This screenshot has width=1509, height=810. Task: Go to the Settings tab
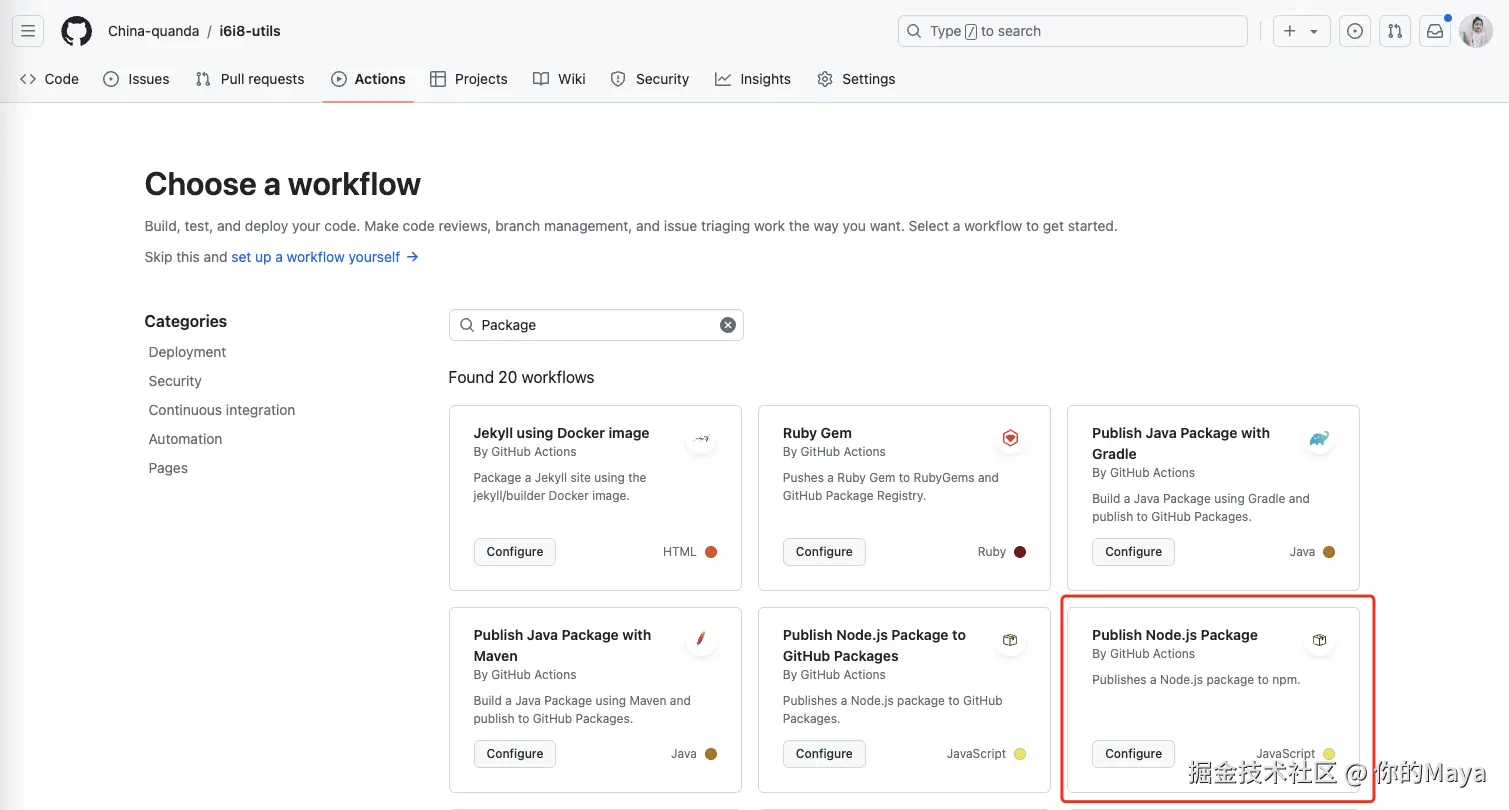point(856,79)
